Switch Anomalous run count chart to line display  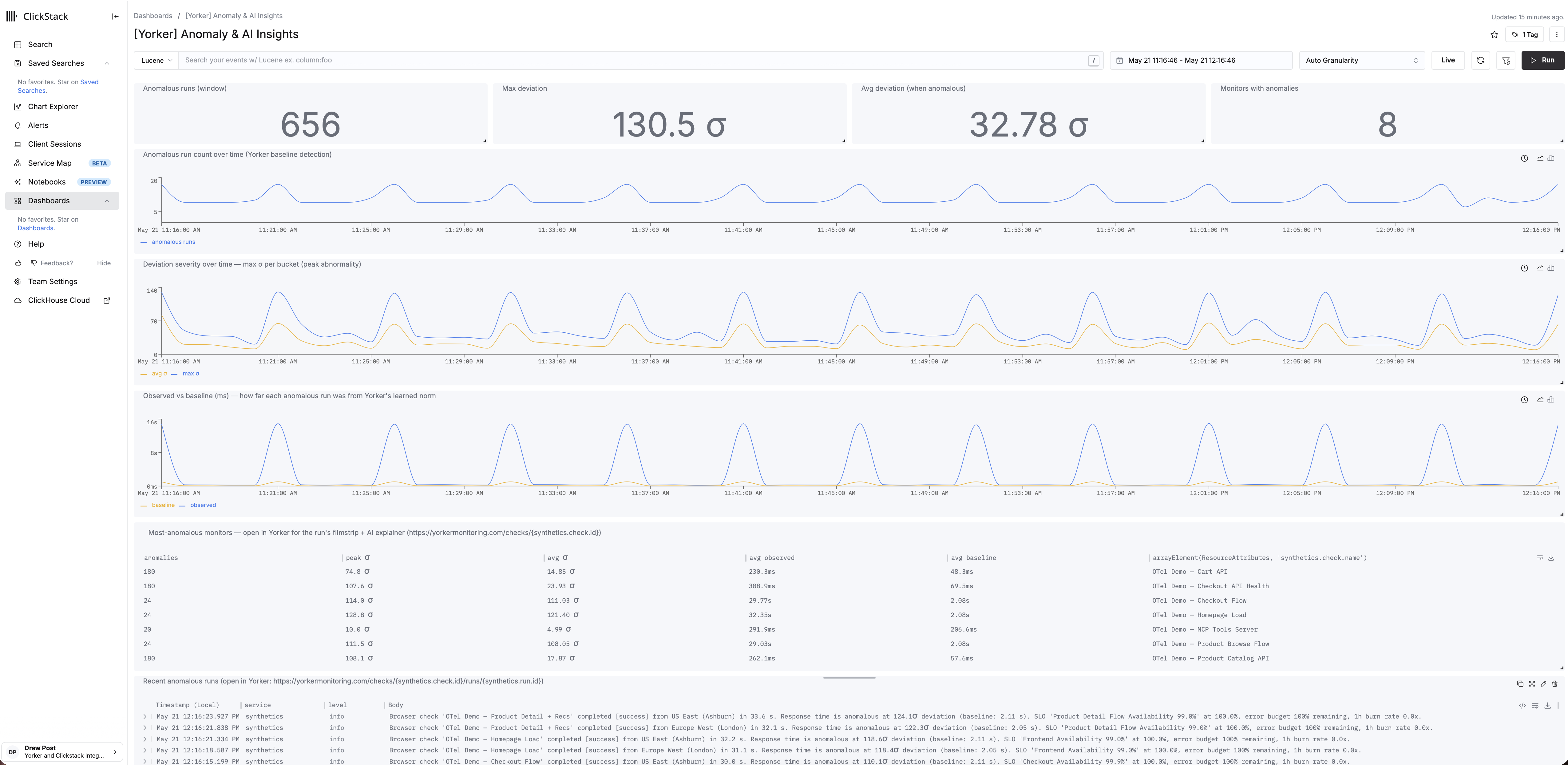click(x=1541, y=158)
